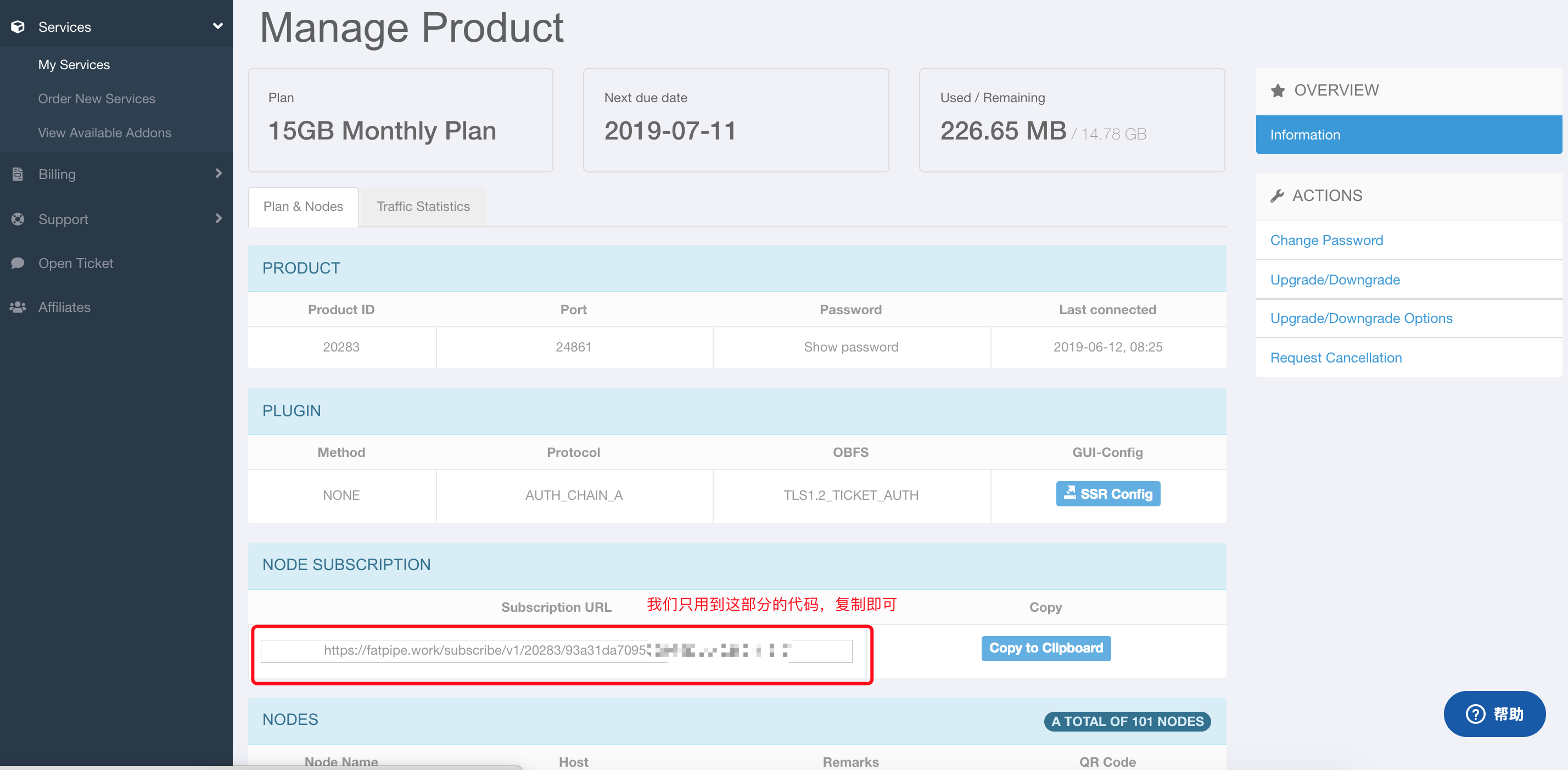The image size is (1568, 770).
Task: Collapse the Services menu chevron
Action: coord(217,26)
